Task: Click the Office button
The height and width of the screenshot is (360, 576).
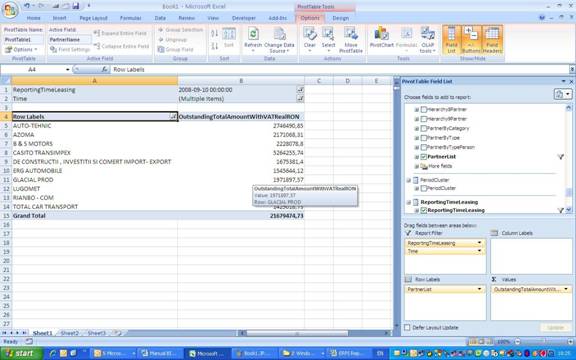Action: (x=10, y=10)
